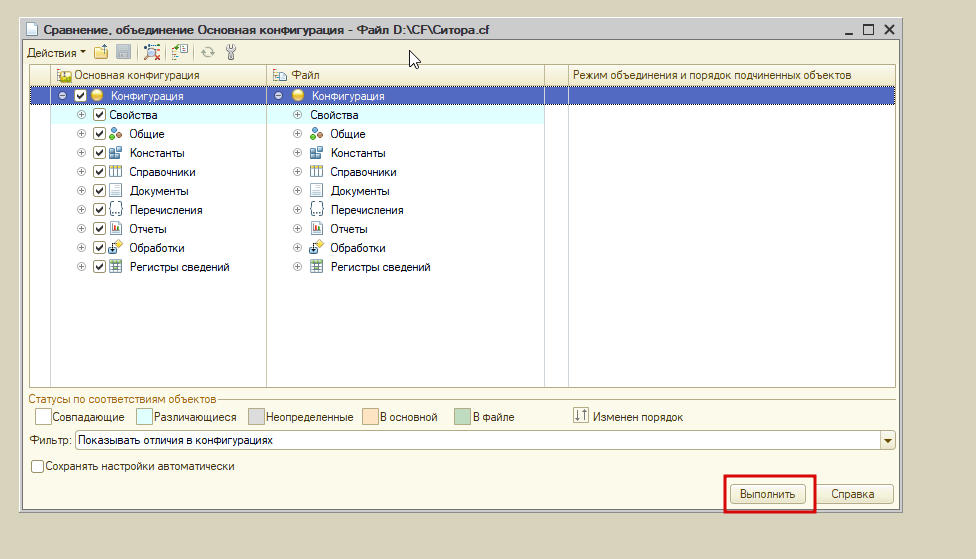Screen dimensions: 976x559
Task: Click Константы icon in the Файл column
Action: pos(316,153)
